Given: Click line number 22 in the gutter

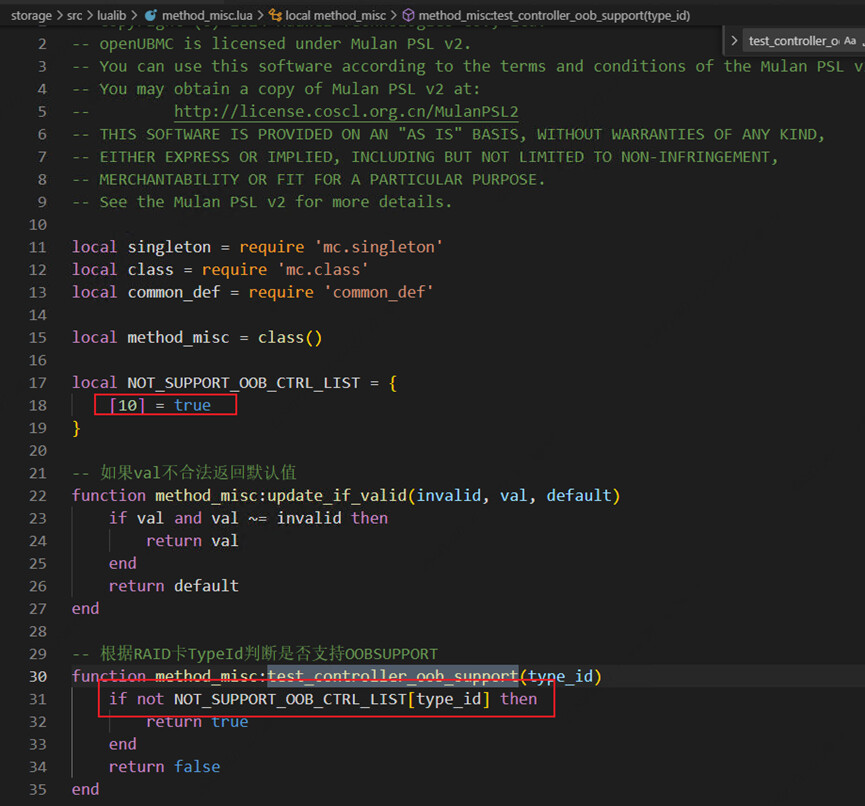Looking at the screenshot, I should pos(36,495).
